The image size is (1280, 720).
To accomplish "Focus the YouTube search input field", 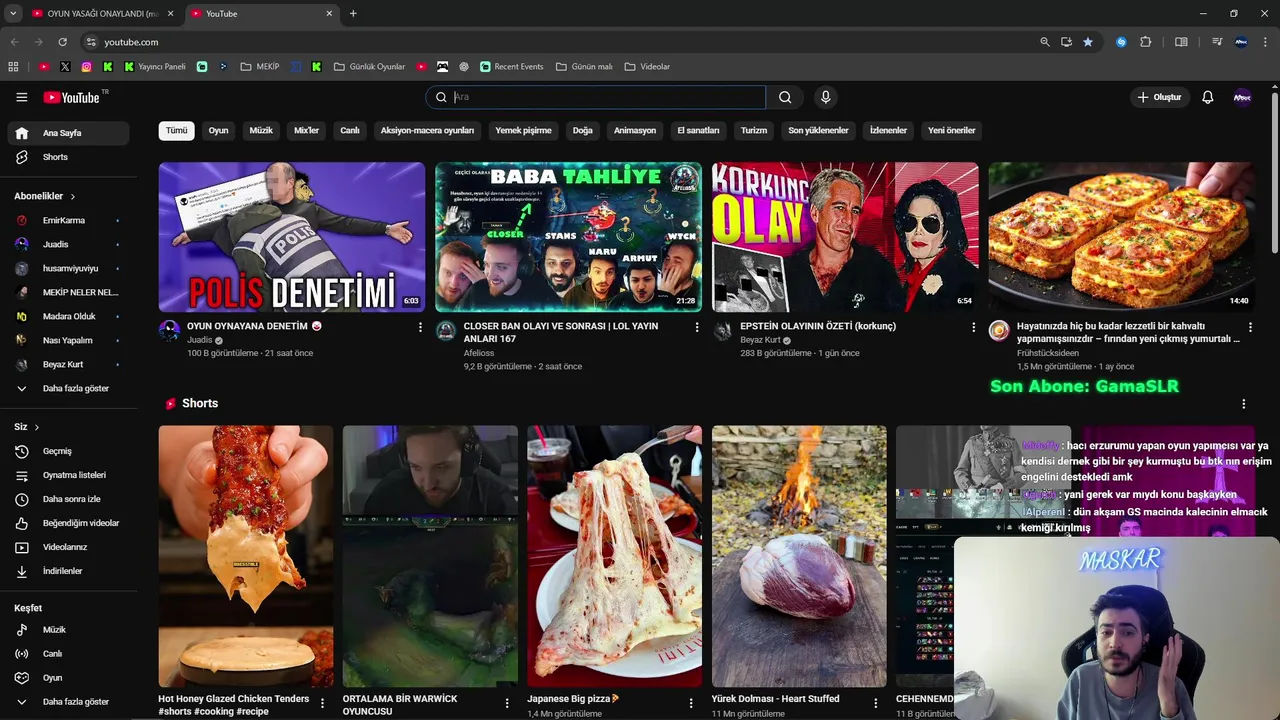I will click(x=596, y=97).
